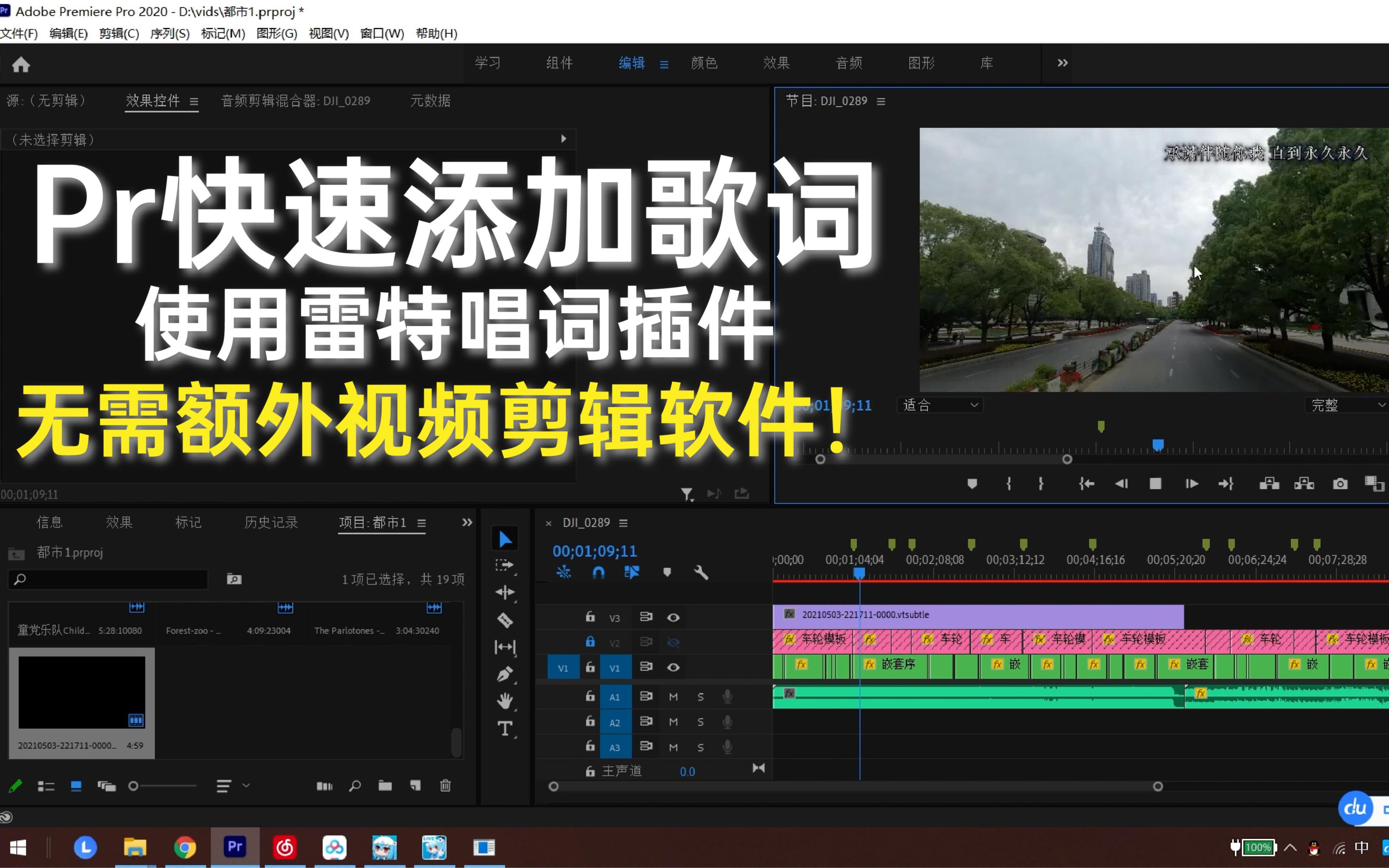Solo audio track A2
The width and height of the screenshot is (1389, 868).
700,722
